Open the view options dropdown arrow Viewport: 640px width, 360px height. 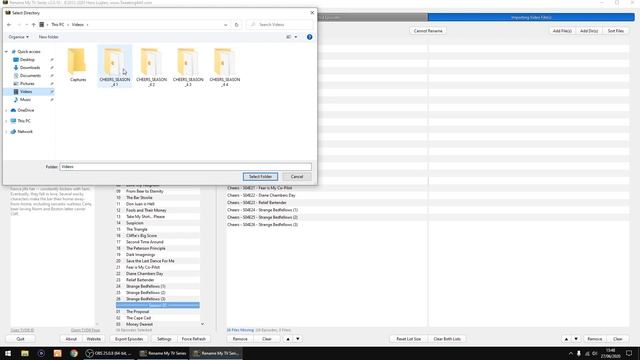click(x=296, y=37)
